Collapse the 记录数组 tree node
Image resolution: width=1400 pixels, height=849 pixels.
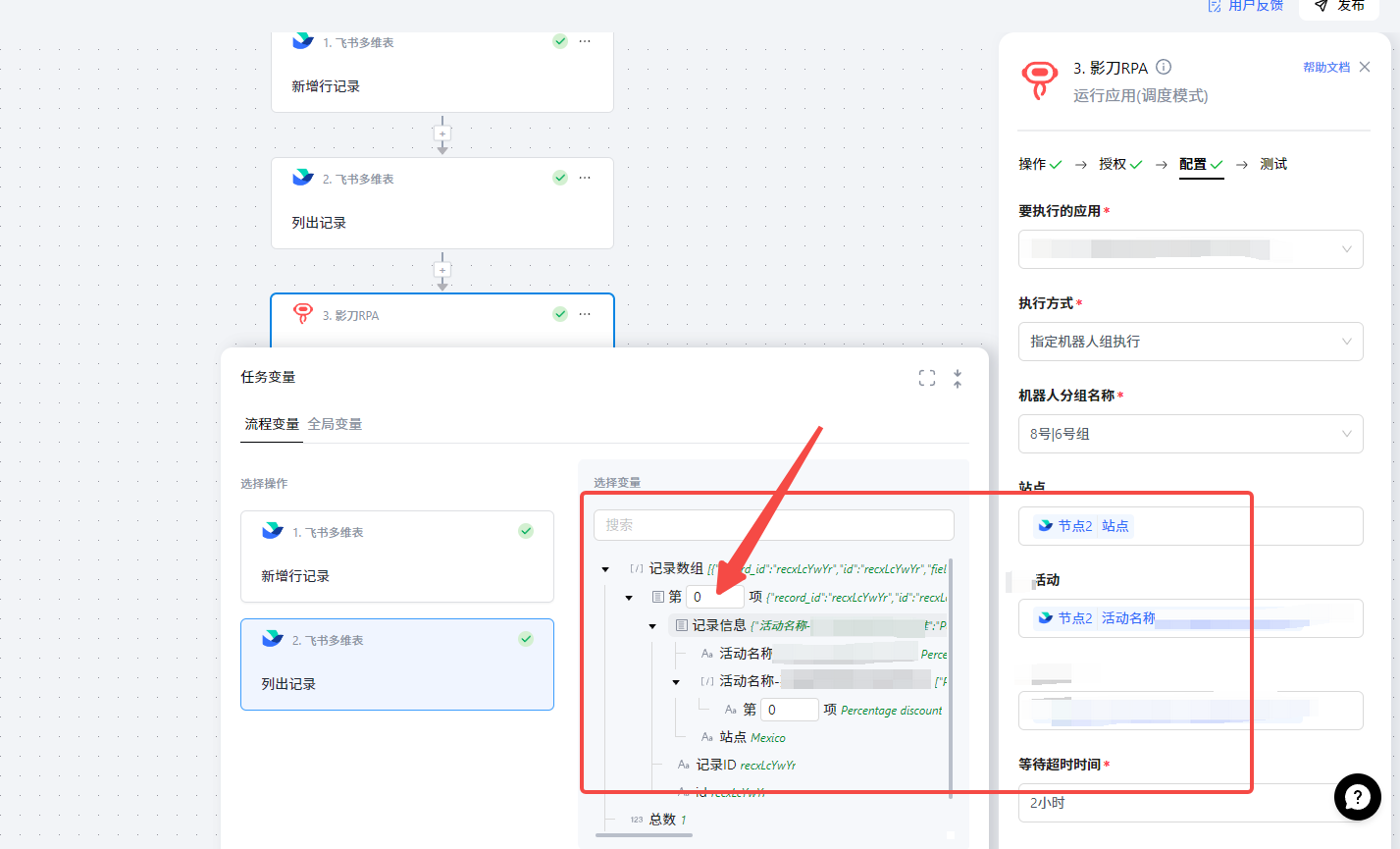click(605, 569)
